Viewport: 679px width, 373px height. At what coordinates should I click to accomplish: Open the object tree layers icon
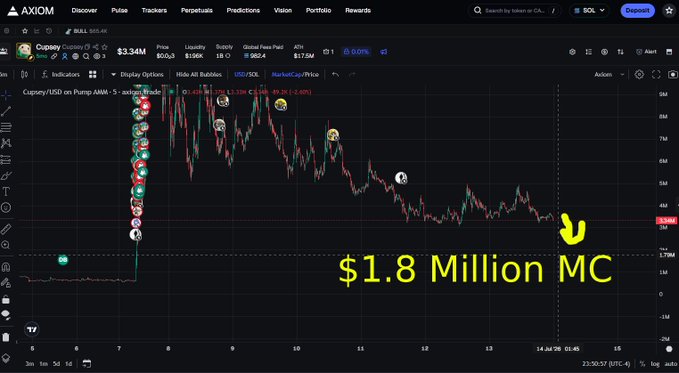click(6, 358)
